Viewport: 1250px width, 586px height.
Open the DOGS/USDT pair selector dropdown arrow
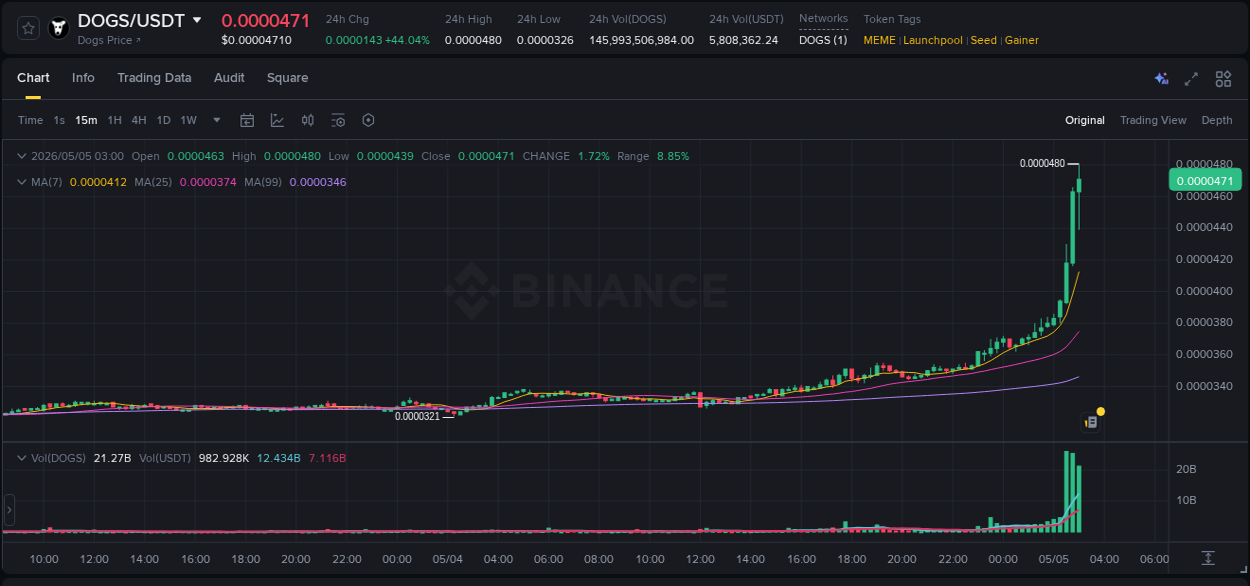pos(197,20)
